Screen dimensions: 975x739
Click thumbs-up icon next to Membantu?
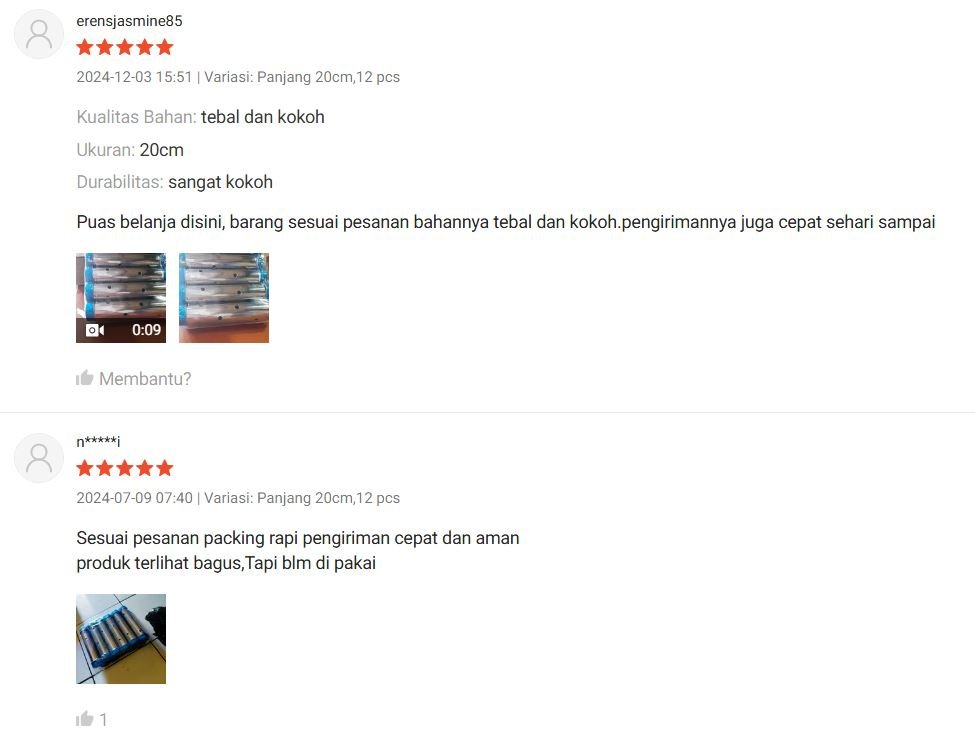click(85, 378)
